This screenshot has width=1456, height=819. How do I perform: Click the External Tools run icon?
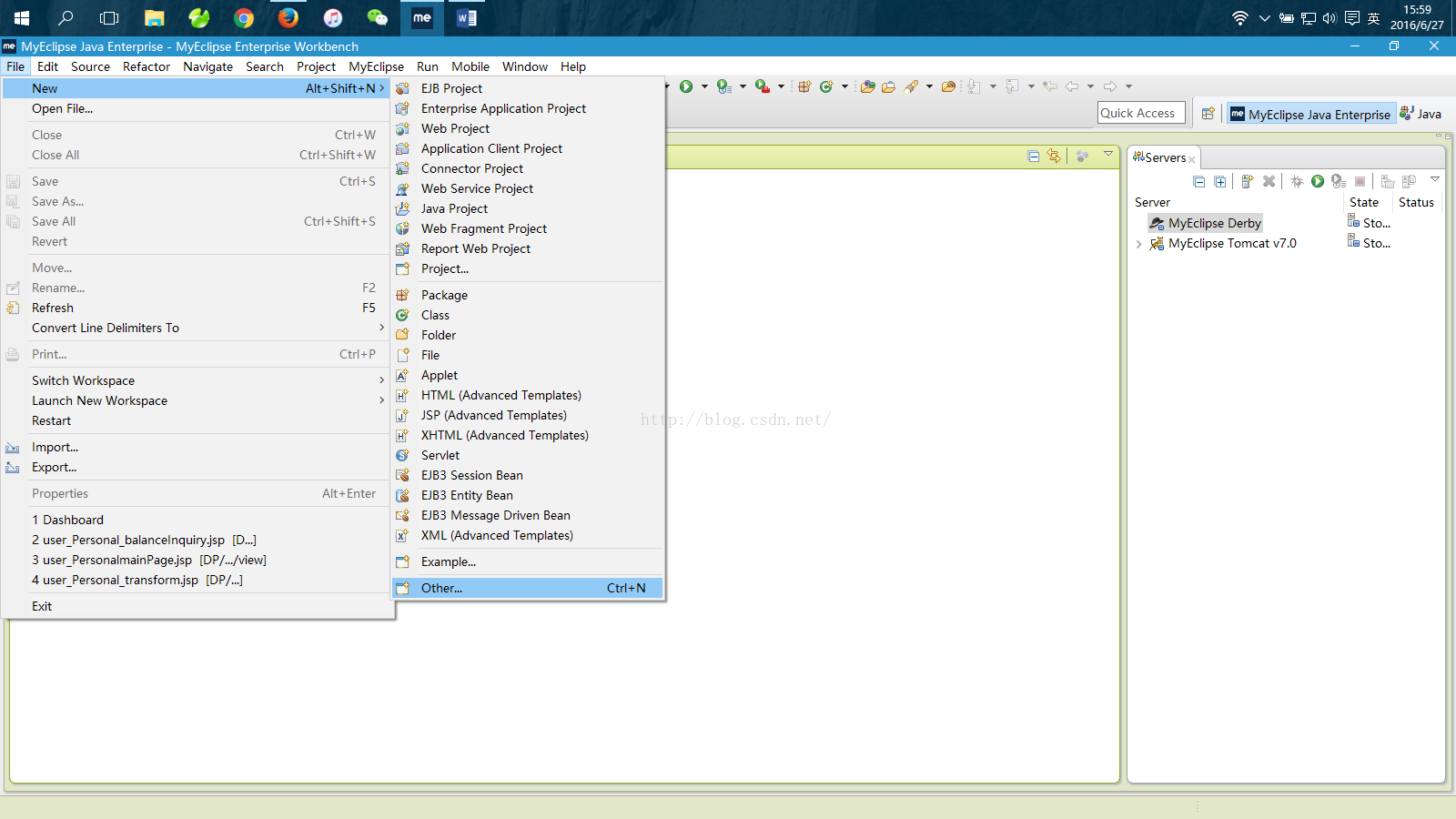(763, 86)
